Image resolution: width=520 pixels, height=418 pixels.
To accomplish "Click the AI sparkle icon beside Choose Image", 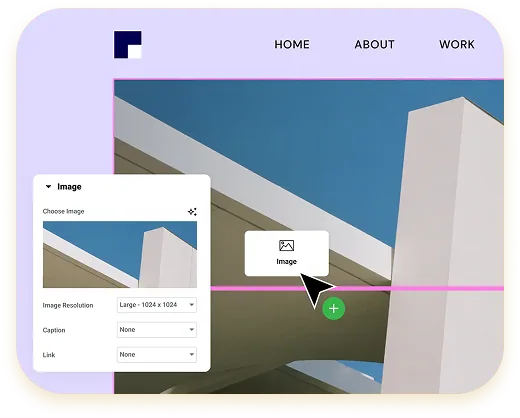I will coord(192,212).
